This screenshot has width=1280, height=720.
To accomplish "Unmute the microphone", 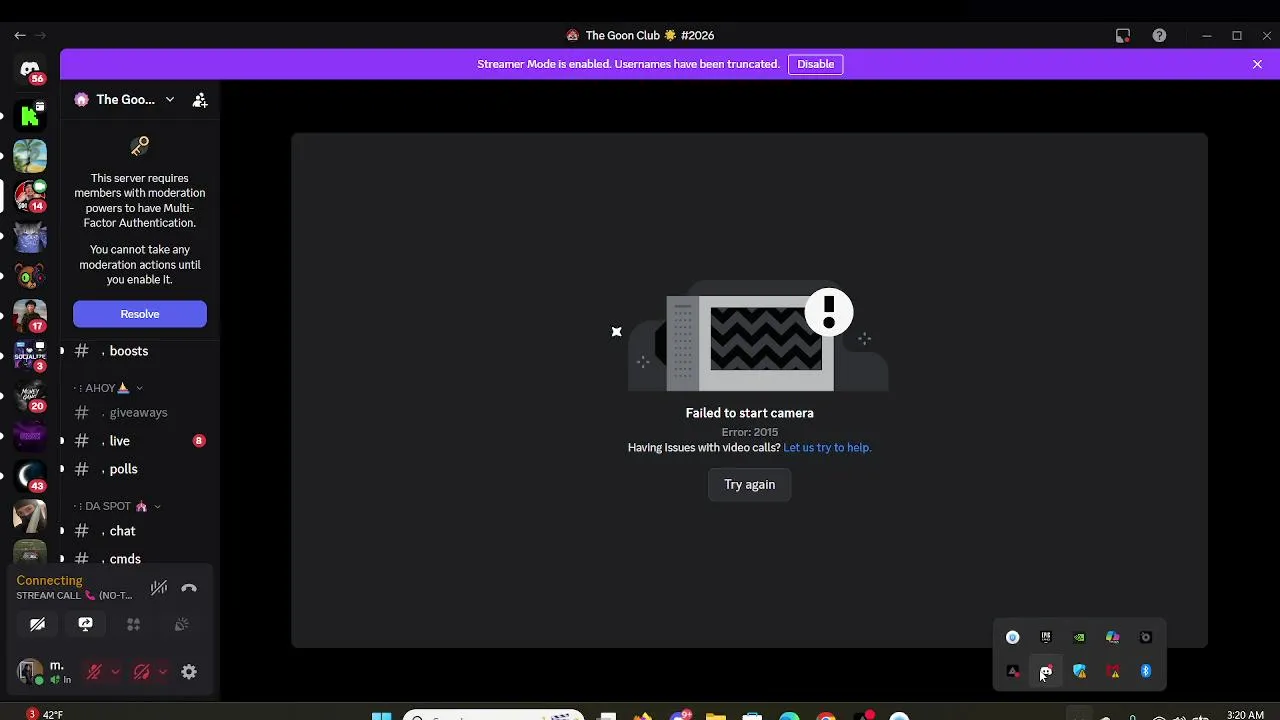I will (94, 672).
